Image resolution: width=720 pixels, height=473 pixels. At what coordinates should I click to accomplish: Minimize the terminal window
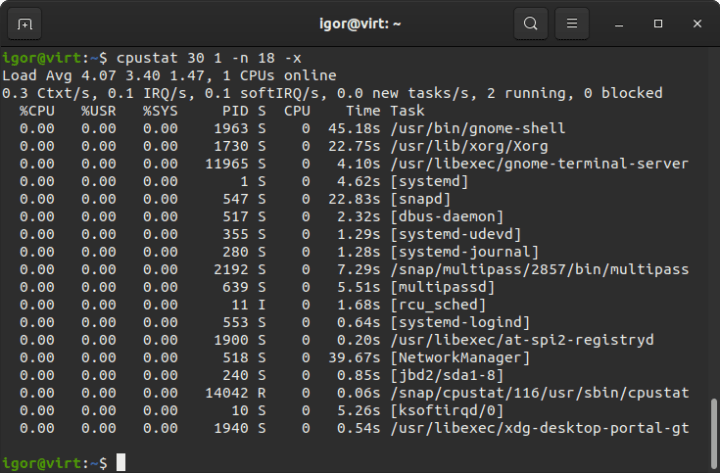click(619, 24)
